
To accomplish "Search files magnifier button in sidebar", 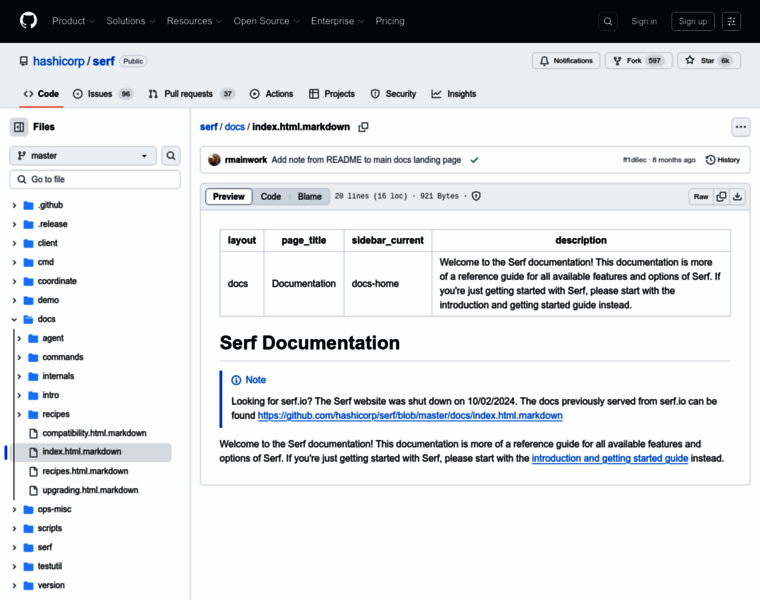I will tap(171, 156).
